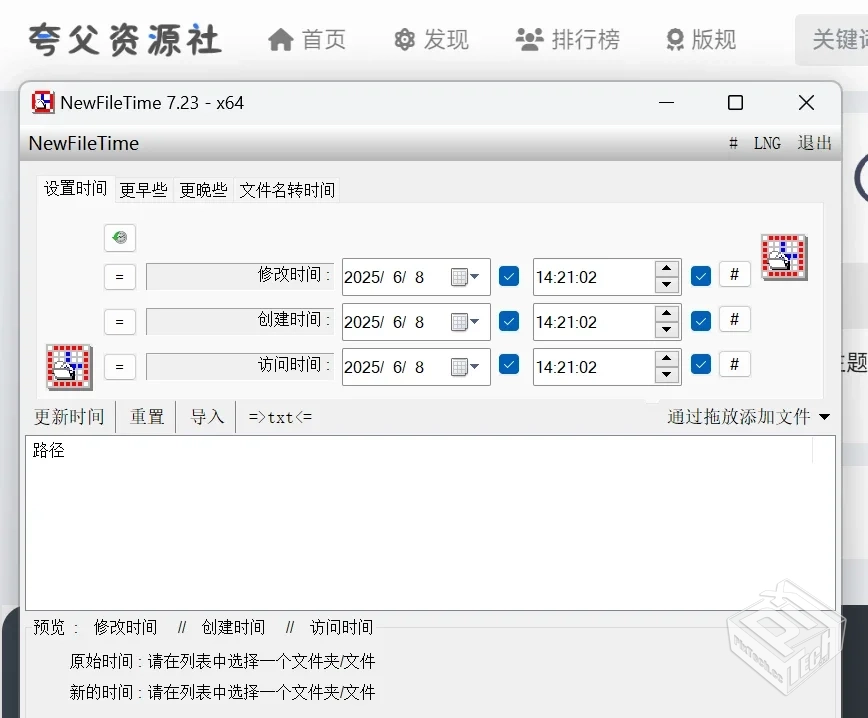This screenshot has height=718, width=868.
Task: Click the 更新时间 button
Action: [x=68, y=417]
